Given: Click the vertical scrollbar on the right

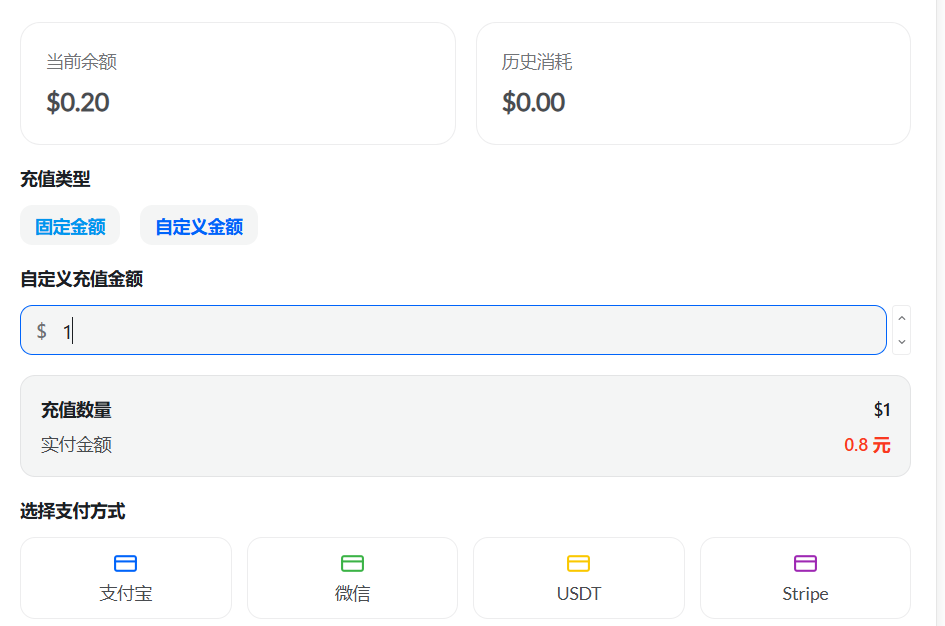Looking at the screenshot, I should tap(939, 300).
